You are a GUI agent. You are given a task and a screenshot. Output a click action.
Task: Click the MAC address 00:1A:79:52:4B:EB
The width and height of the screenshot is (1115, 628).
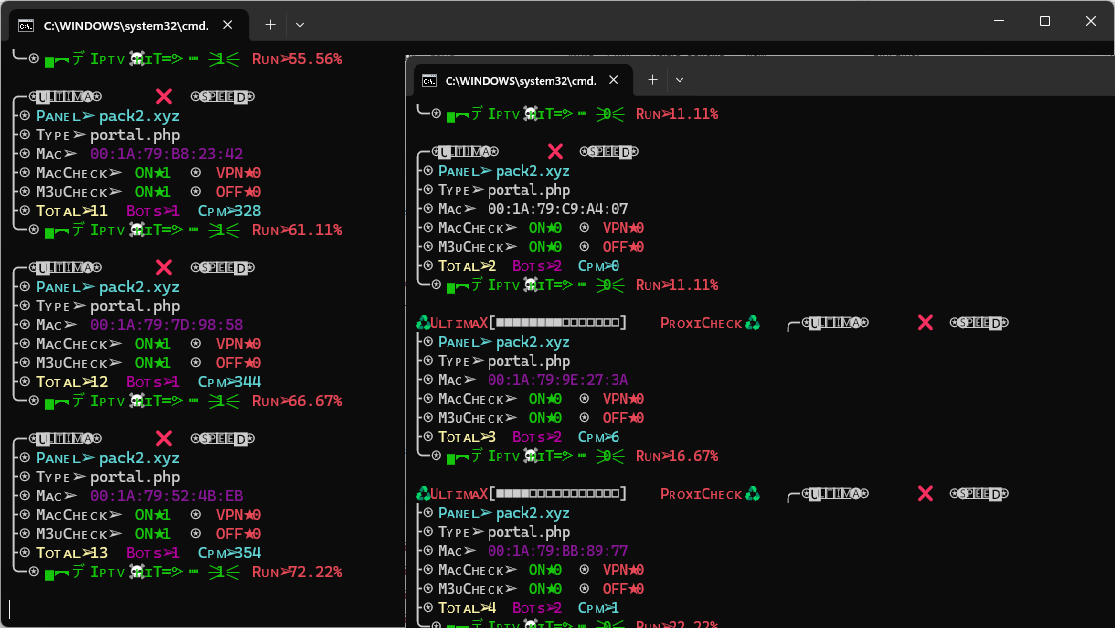[166, 496]
